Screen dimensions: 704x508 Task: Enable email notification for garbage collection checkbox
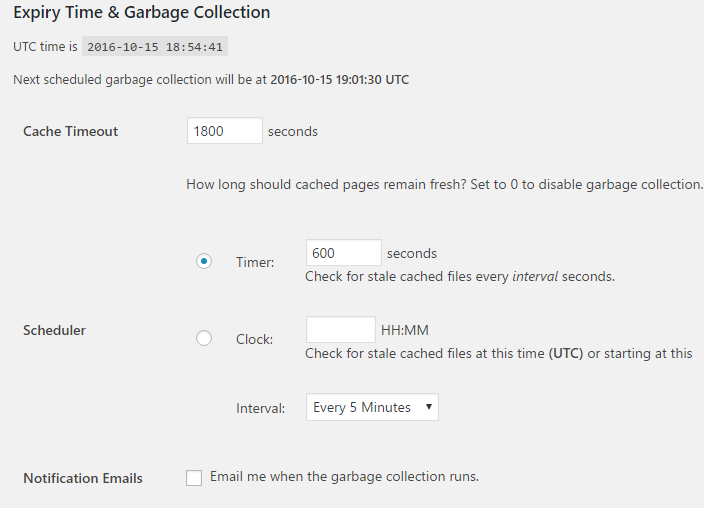pos(194,478)
